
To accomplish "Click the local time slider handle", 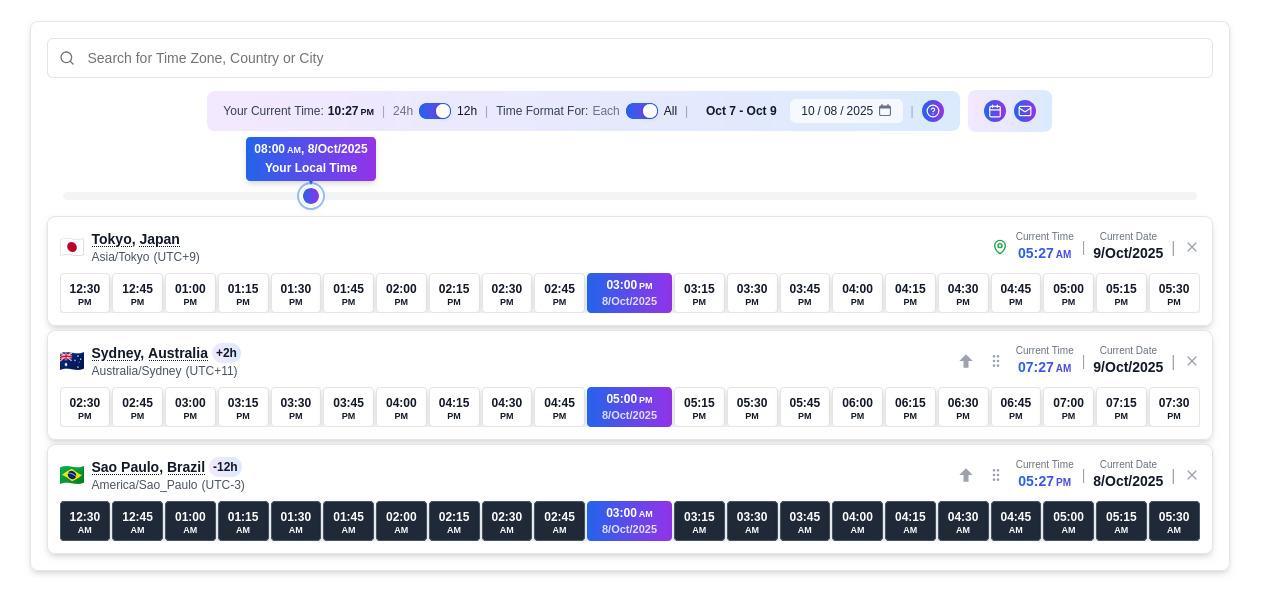I will pyautogui.click(x=311, y=196).
